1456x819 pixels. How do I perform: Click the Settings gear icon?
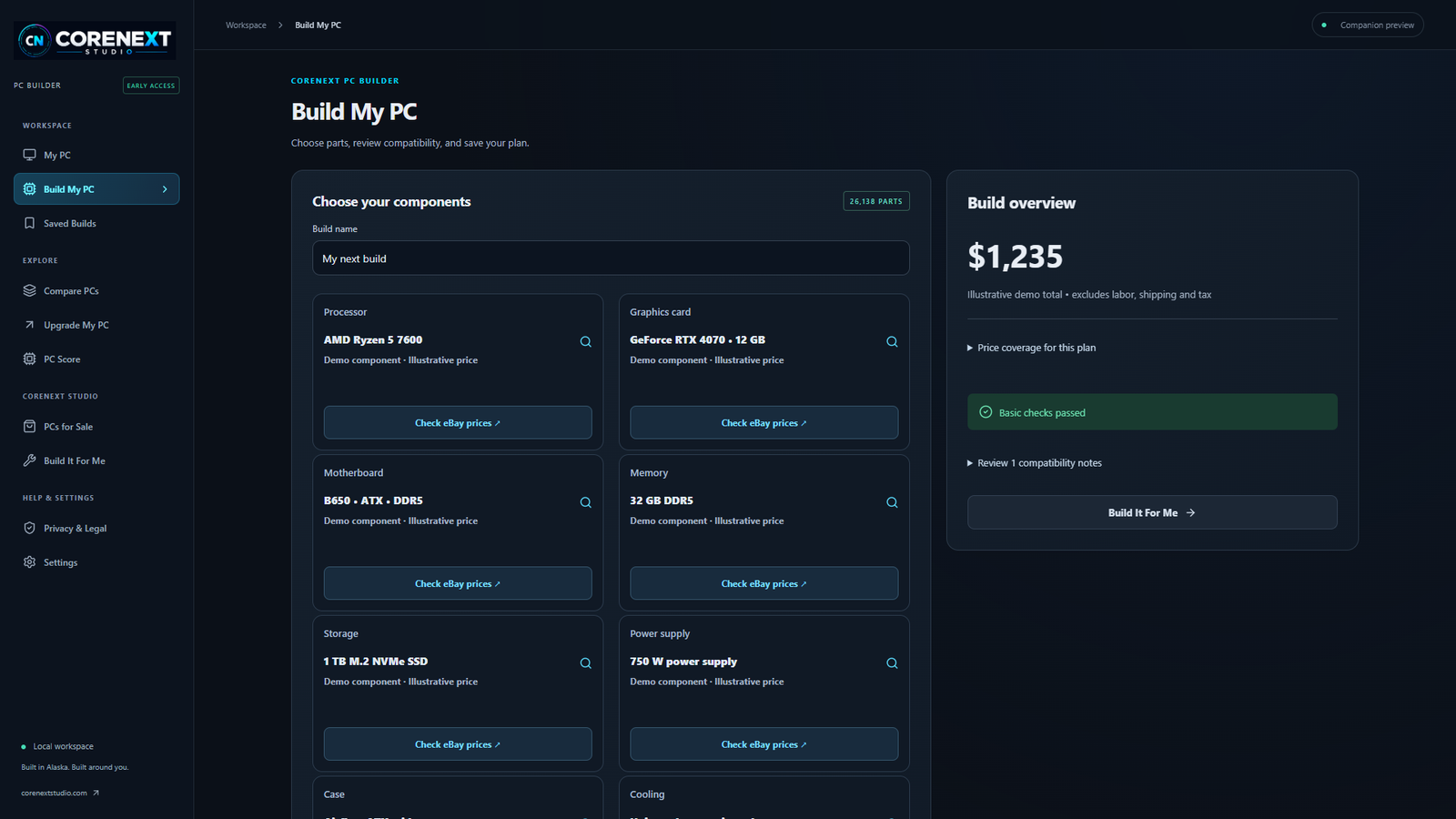click(x=29, y=562)
